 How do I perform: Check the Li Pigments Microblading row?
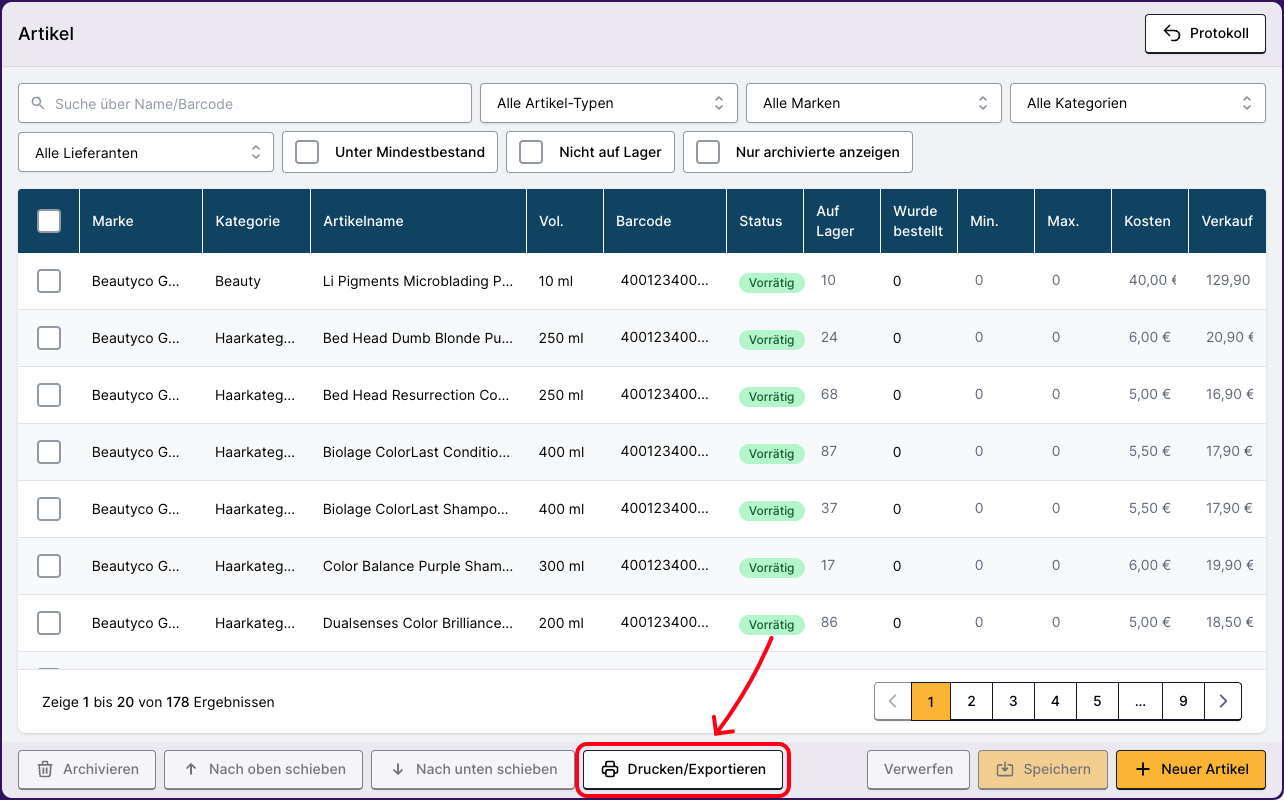(49, 281)
